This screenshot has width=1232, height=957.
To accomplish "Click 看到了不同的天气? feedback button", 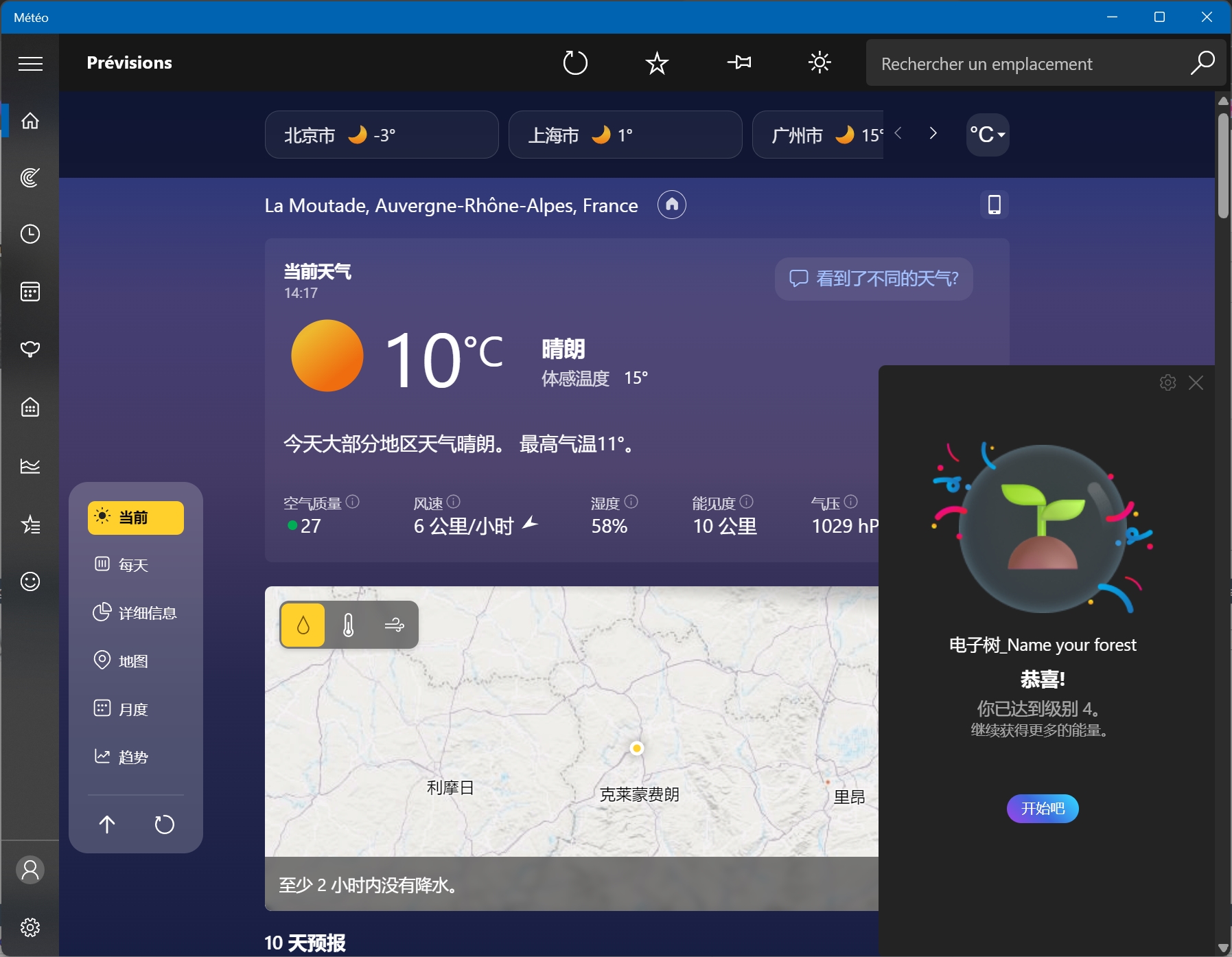I will pyautogui.click(x=874, y=279).
